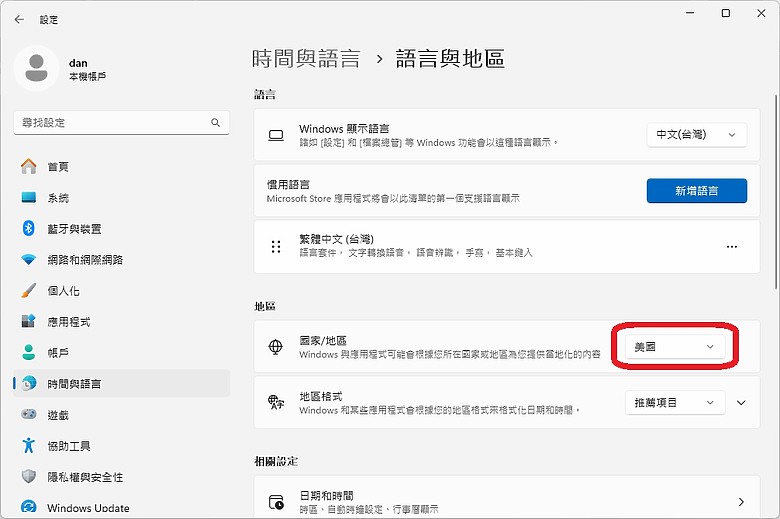Select 應用程式 in the sidebar
This screenshot has width=780, height=519.
121,322
